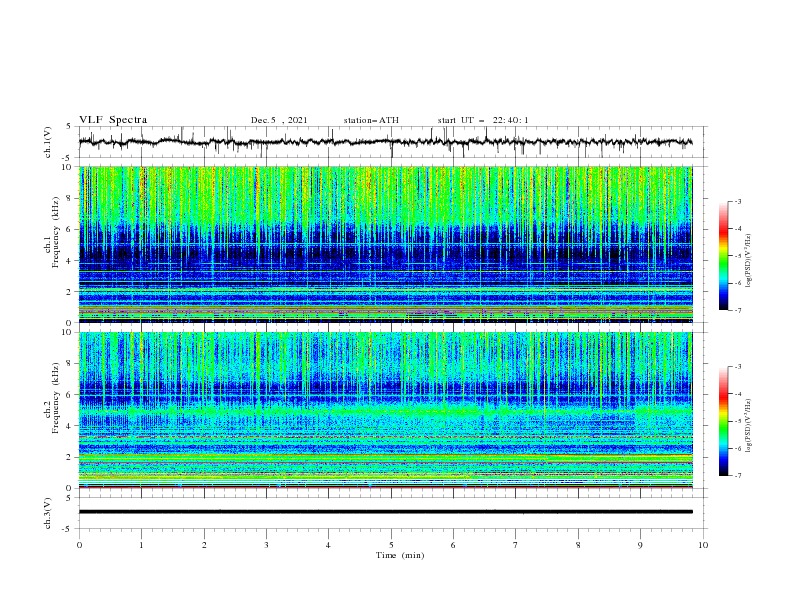The height and width of the screenshot is (612, 792).
Task: Click the "VLF Spectra" plot title
Action: [x=113, y=120]
